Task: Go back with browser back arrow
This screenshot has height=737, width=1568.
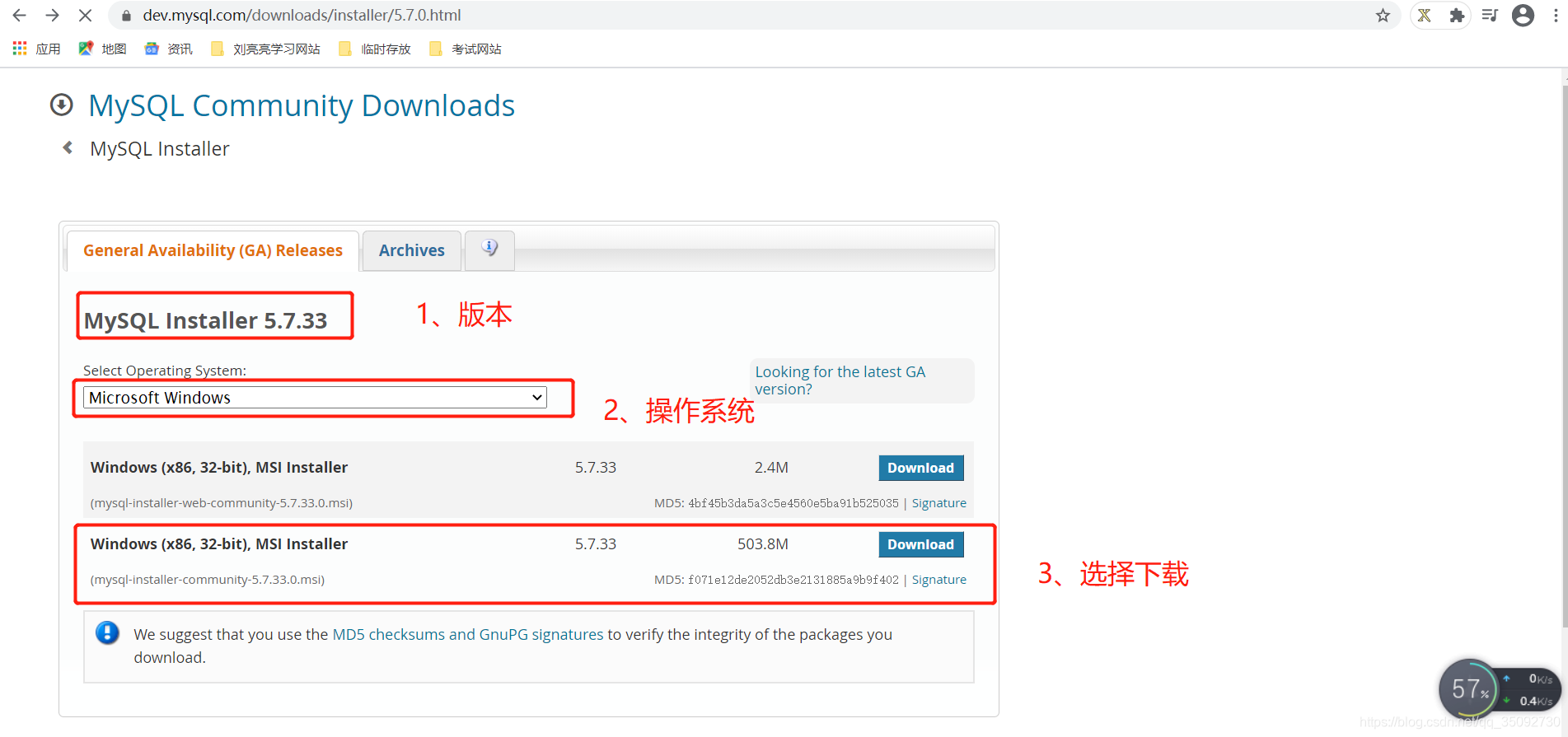Action: coord(20,15)
